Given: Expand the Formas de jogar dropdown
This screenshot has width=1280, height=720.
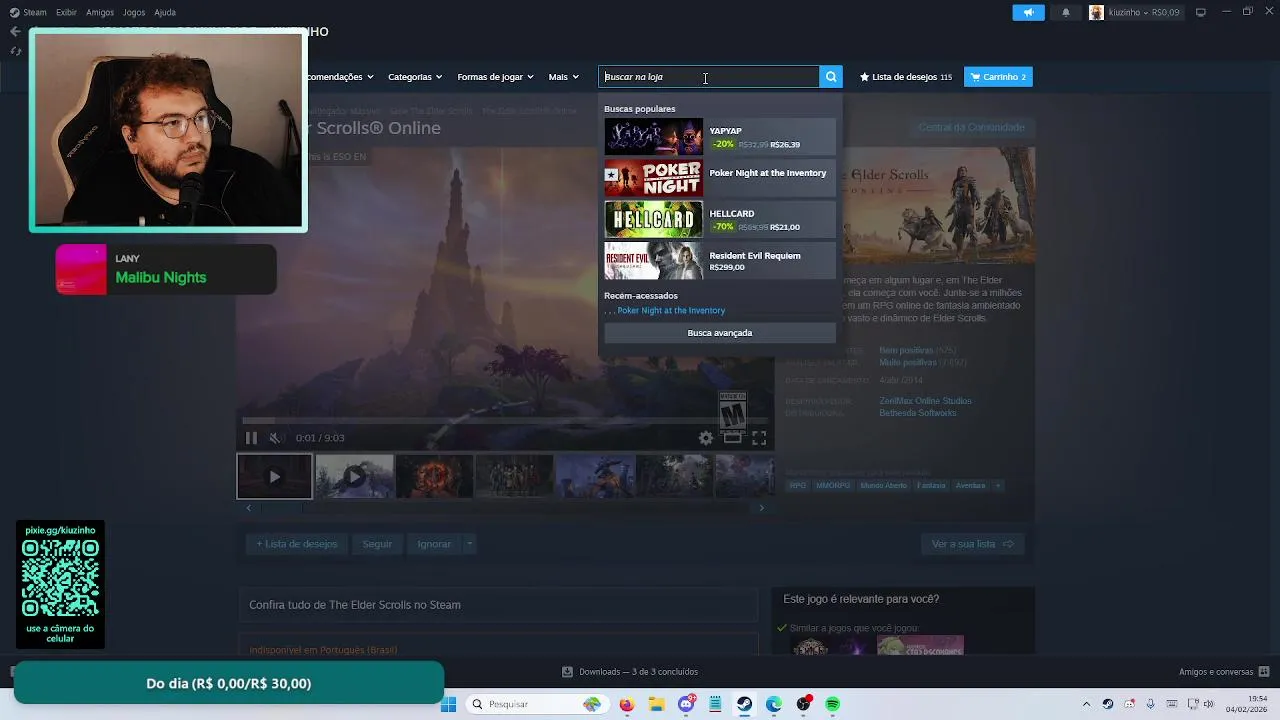Looking at the screenshot, I should click(x=495, y=77).
